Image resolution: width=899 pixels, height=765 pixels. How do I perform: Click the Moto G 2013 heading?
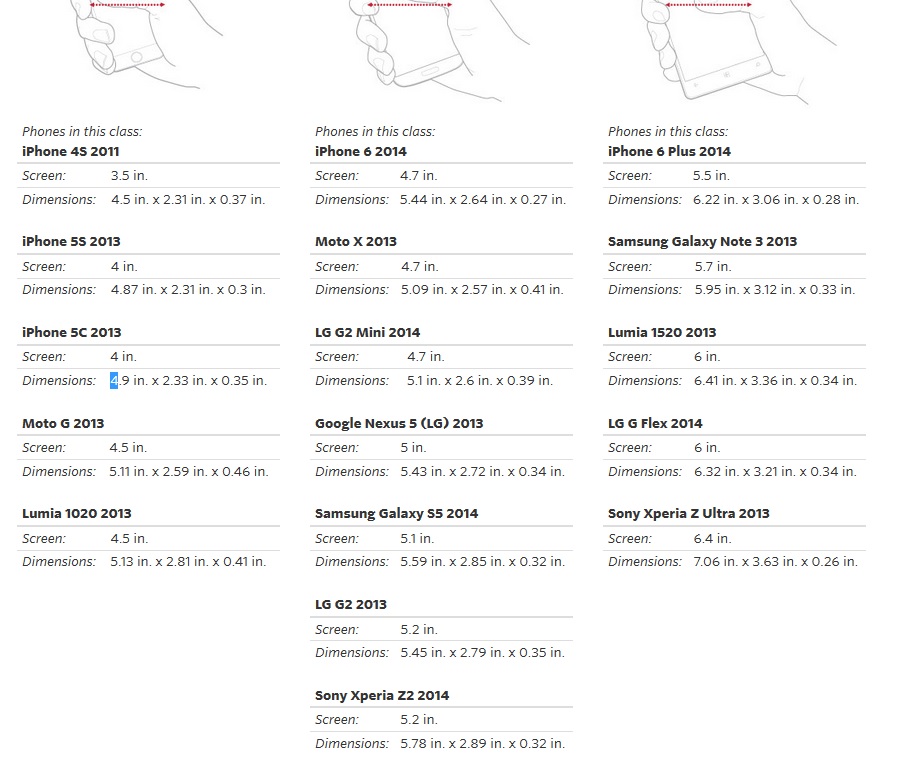pyautogui.click(x=63, y=423)
